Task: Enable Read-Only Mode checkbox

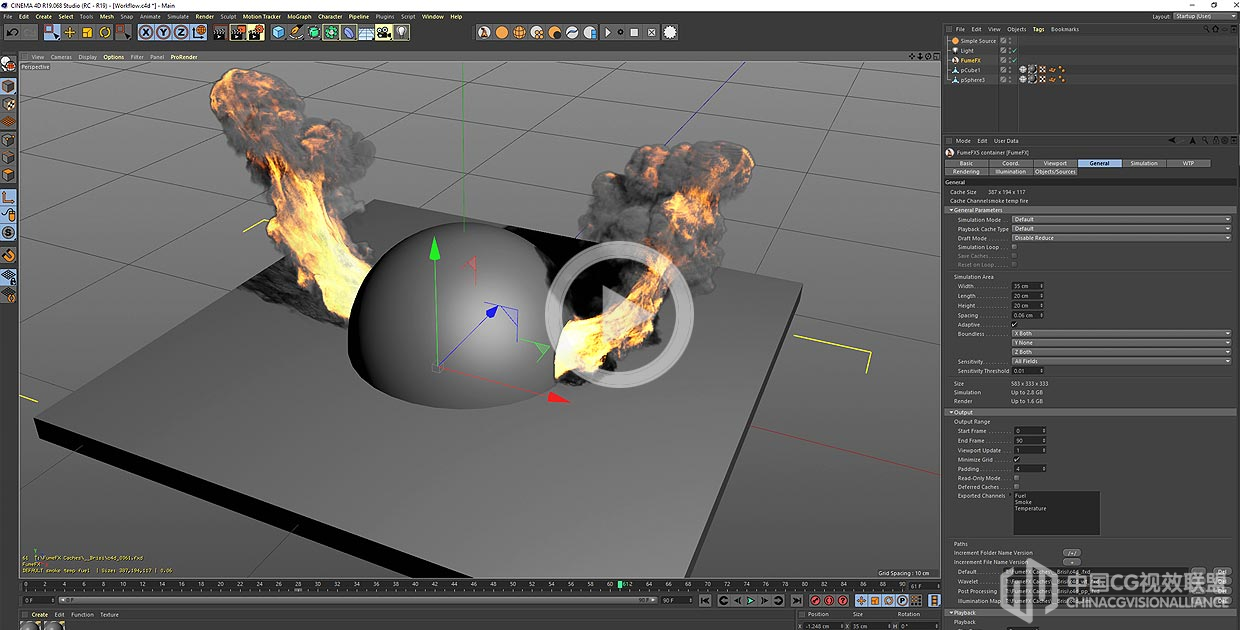Action: (1016, 478)
